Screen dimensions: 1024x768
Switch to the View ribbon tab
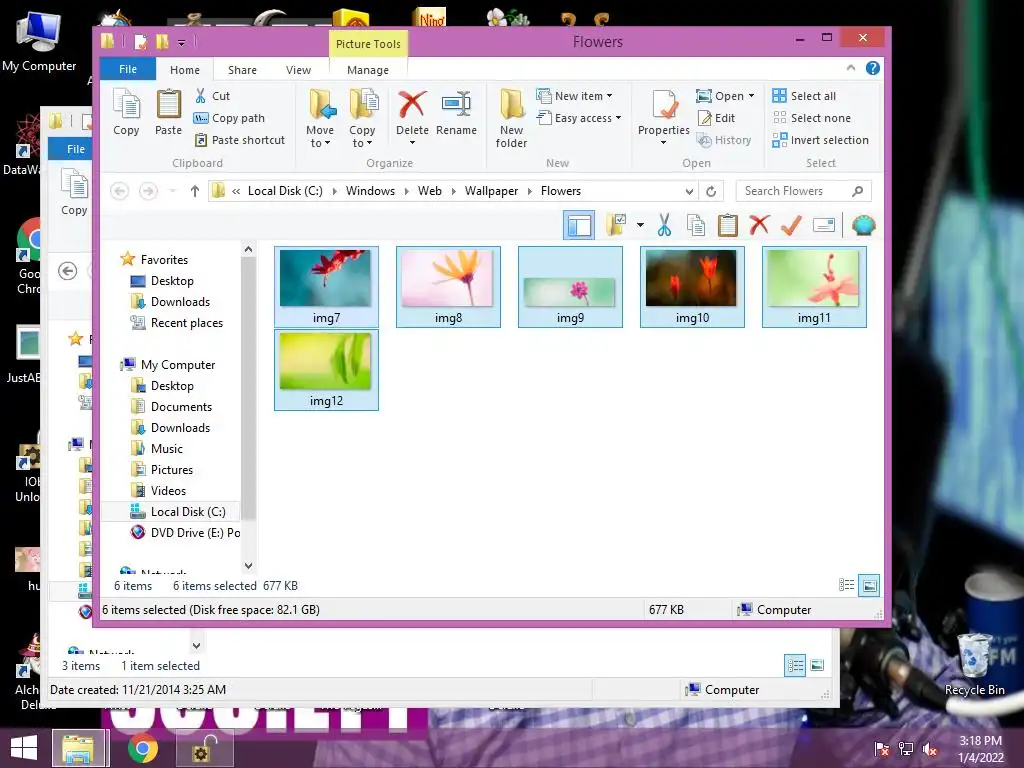tap(298, 70)
